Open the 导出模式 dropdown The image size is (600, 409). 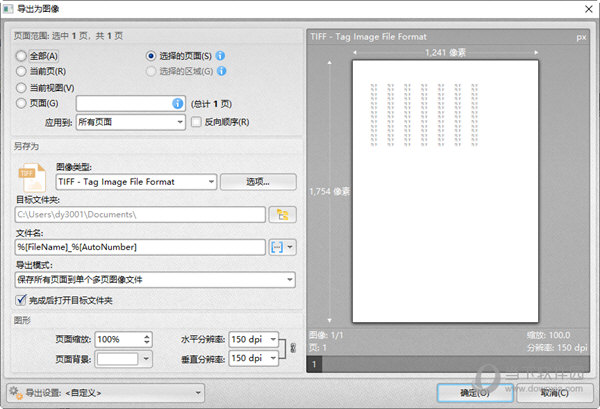point(155,280)
